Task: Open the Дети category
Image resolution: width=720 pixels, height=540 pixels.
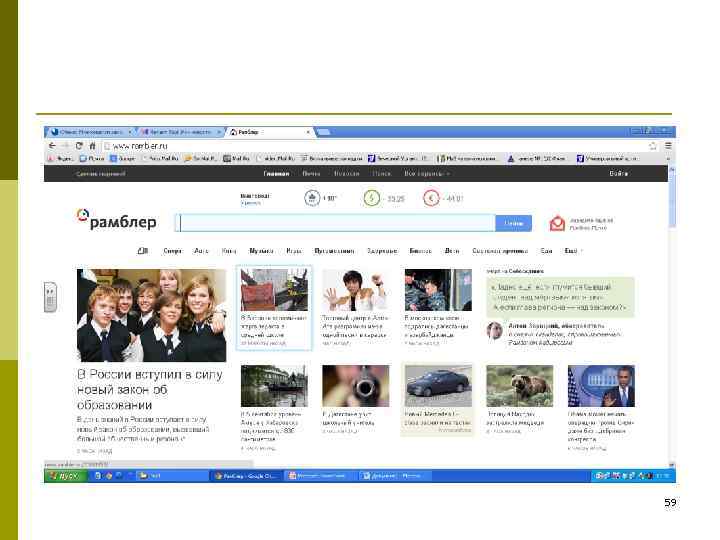Action: click(x=452, y=251)
